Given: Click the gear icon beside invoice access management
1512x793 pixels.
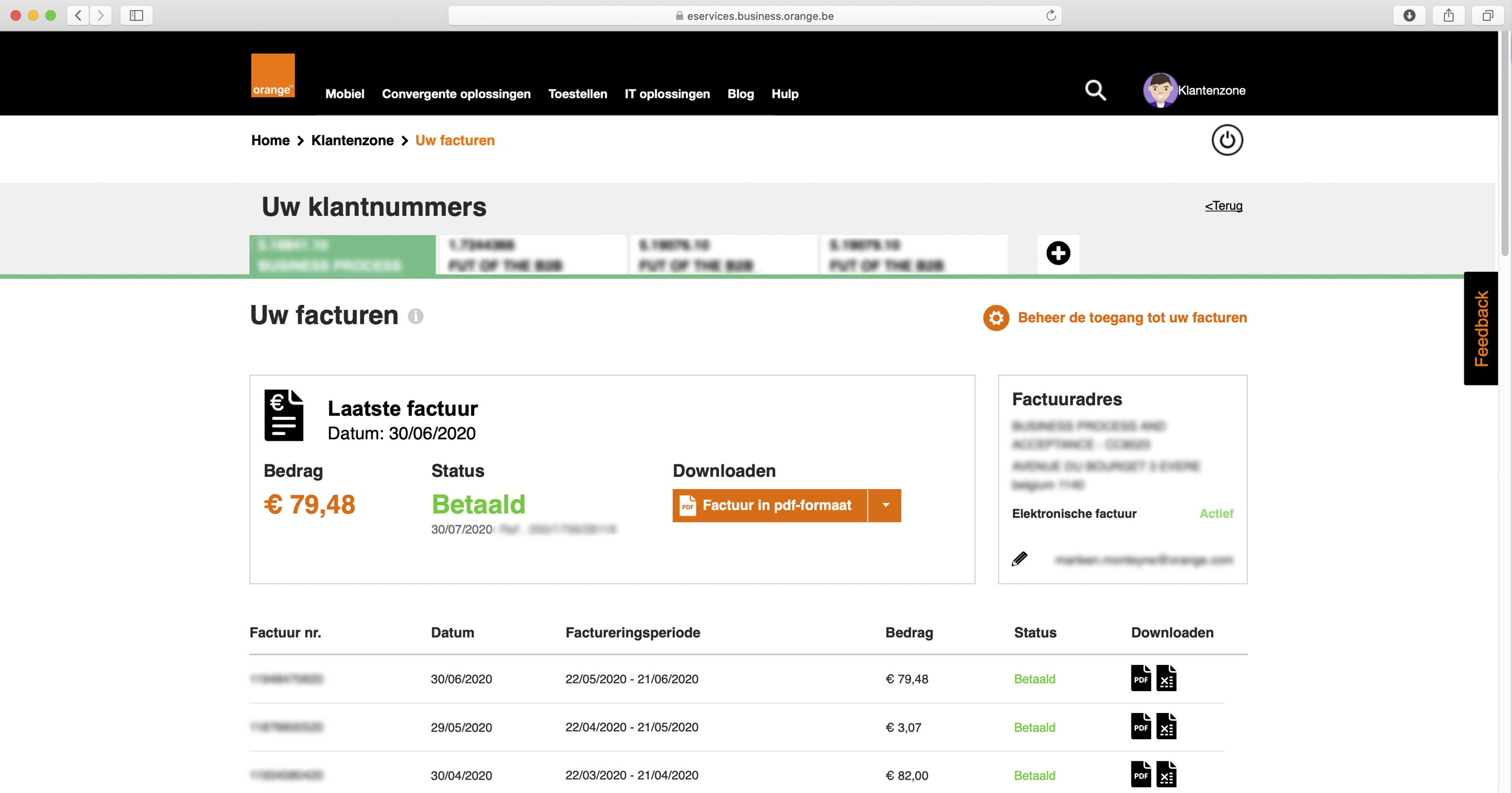Looking at the screenshot, I should click(996, 317).
